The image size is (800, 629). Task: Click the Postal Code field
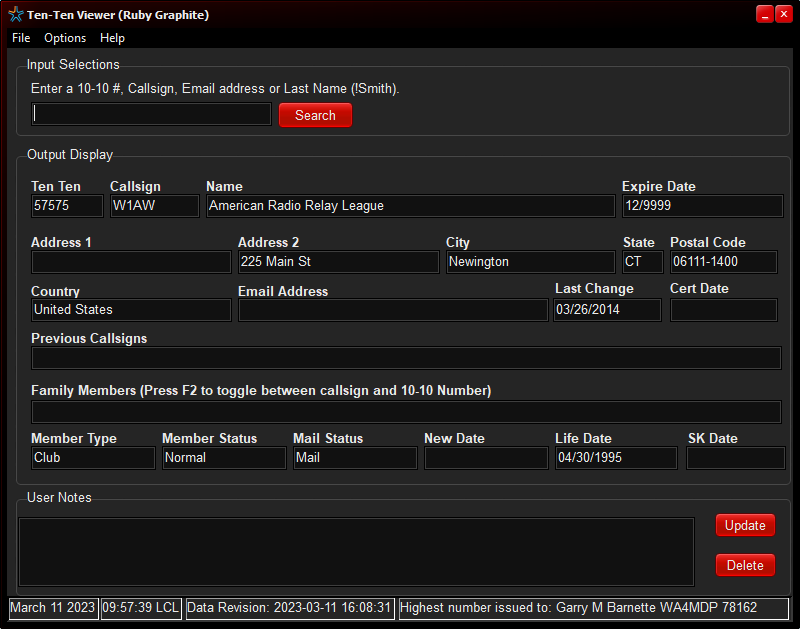click(723, 262)
